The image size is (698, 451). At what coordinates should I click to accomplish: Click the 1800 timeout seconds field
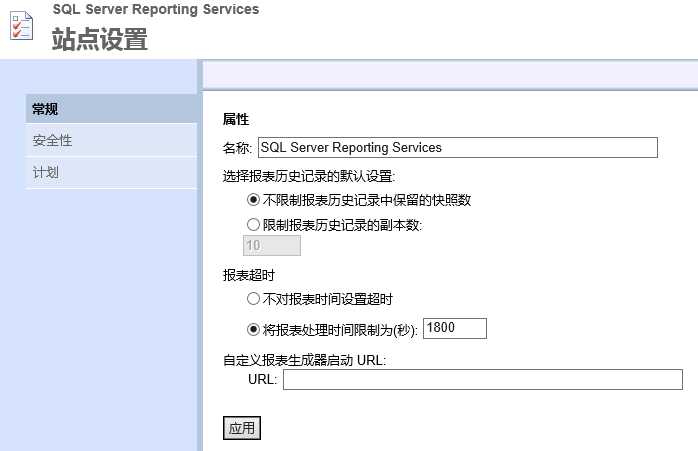pos(455,328)
